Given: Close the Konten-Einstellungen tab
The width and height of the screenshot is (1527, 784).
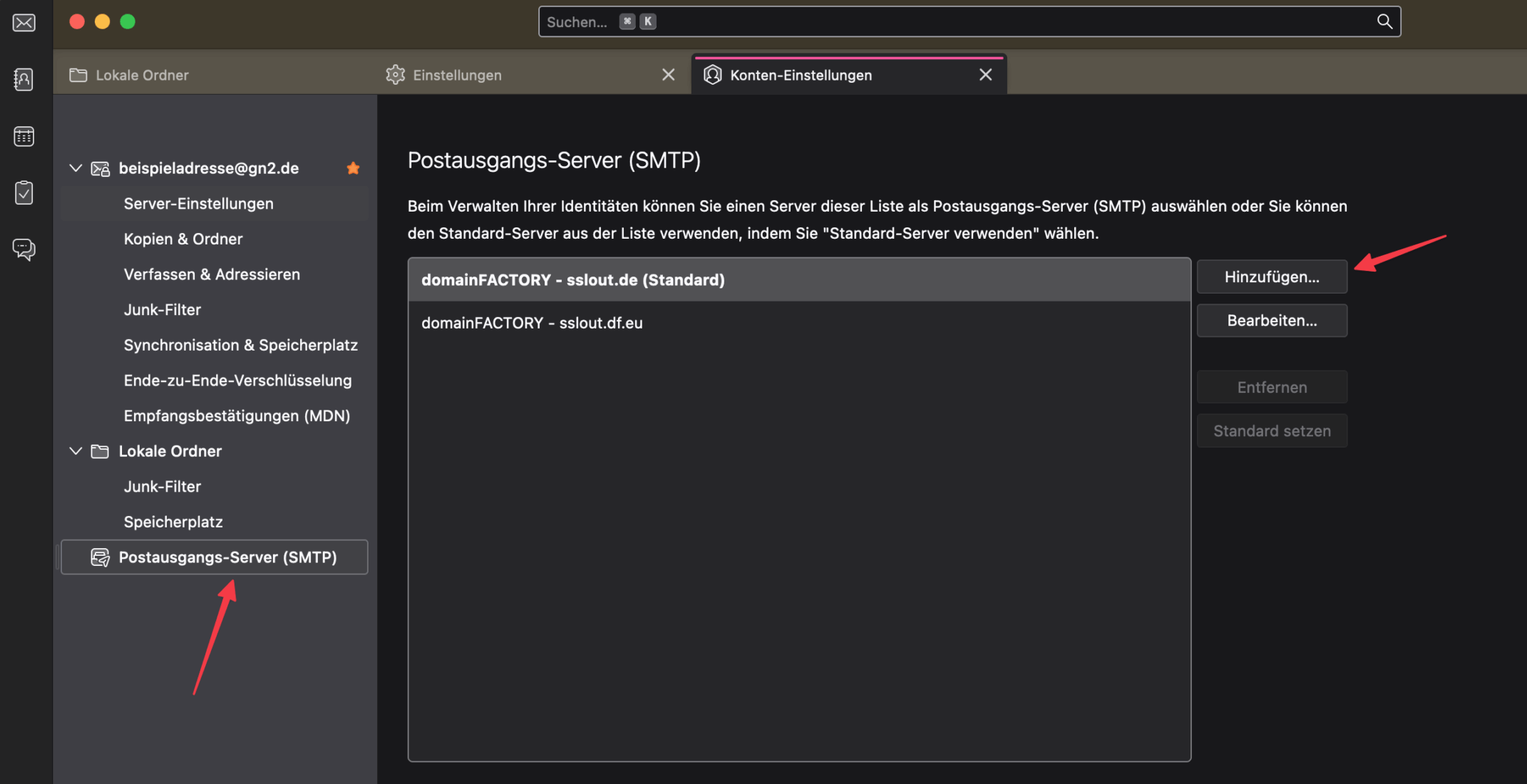Looking at the screenshot, I should pyautogui.click(x=985, y=75).
